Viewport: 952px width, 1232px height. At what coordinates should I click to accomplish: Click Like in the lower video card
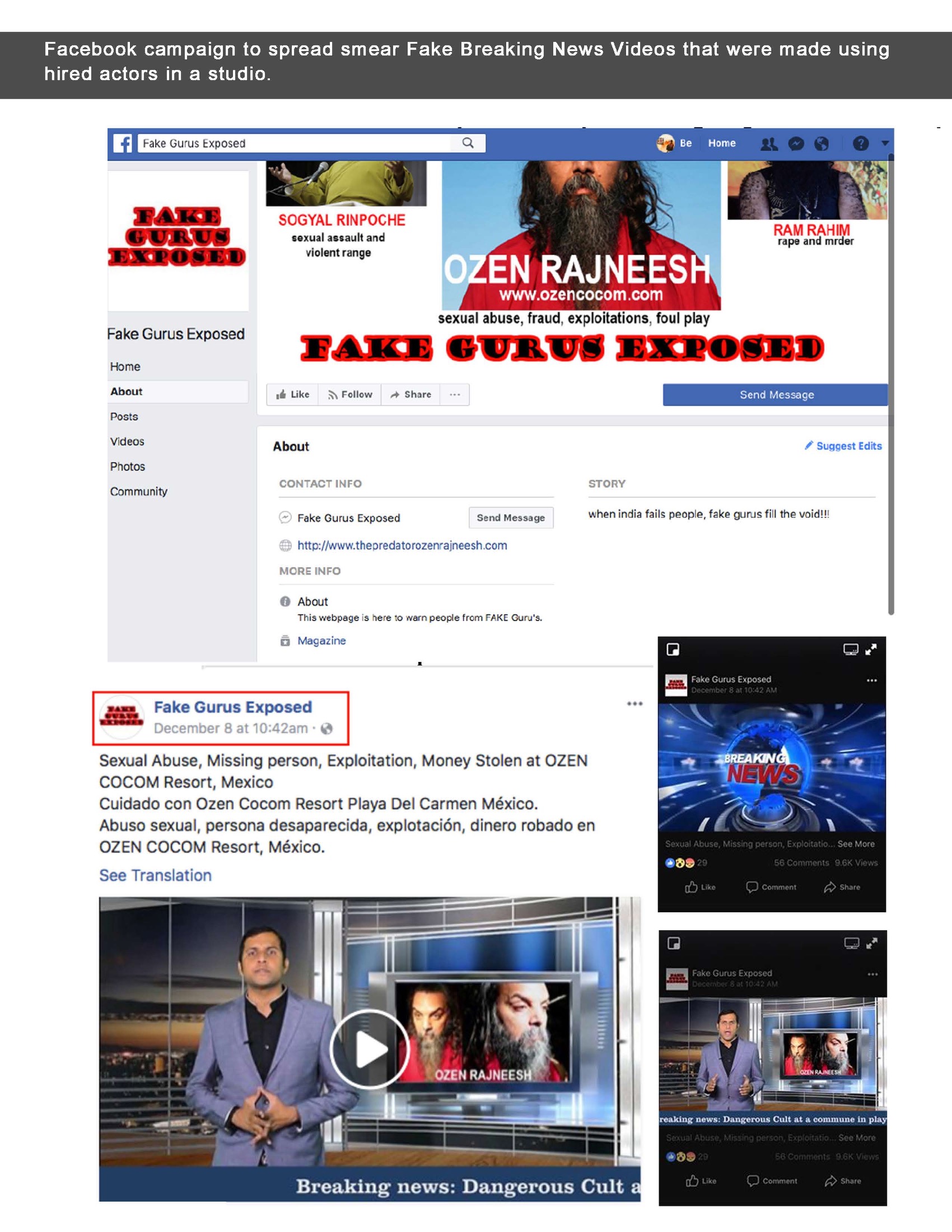coord(701,1181)
